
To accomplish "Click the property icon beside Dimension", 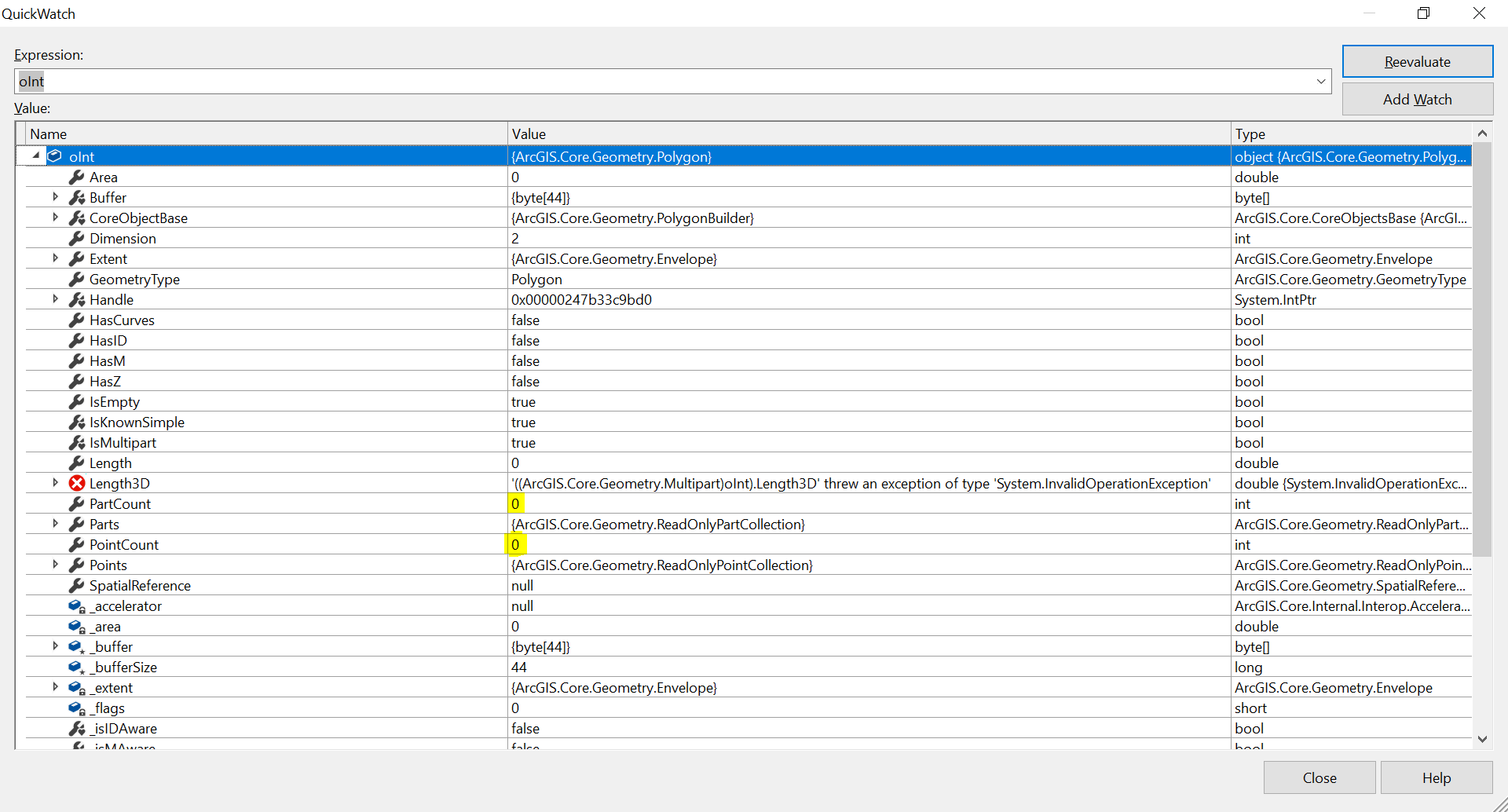I will point(76,239).
